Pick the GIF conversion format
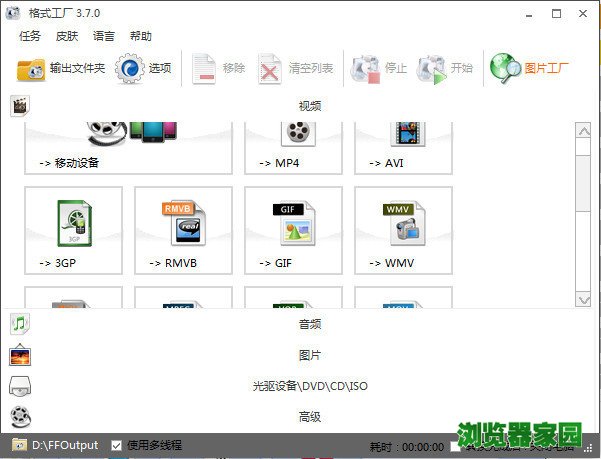Image resolution: width=601 pixels, height=459 pixels. [x=293, y=231]
